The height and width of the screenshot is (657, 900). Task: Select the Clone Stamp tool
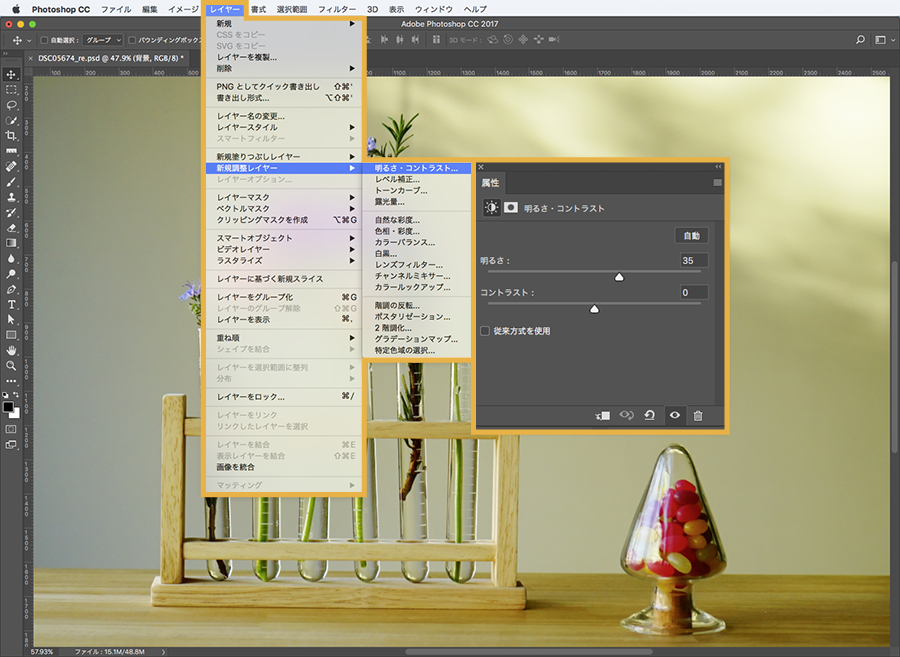(11, 197)
